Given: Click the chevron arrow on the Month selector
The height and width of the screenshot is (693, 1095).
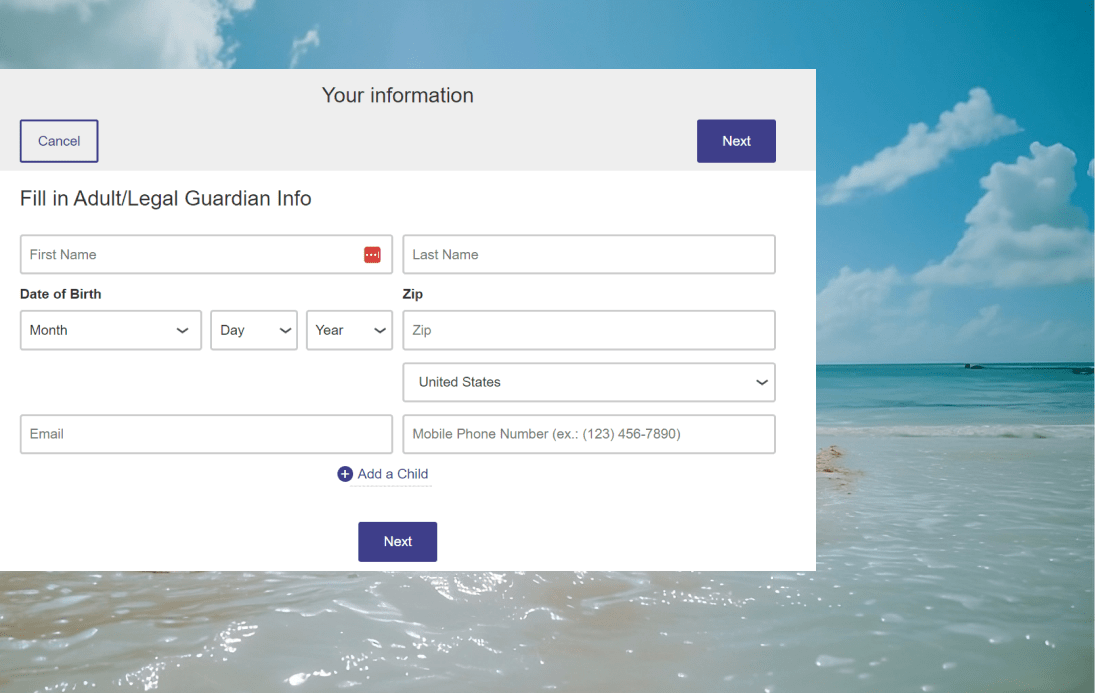Looking at the screenshot, I should (x=183, y=331).
